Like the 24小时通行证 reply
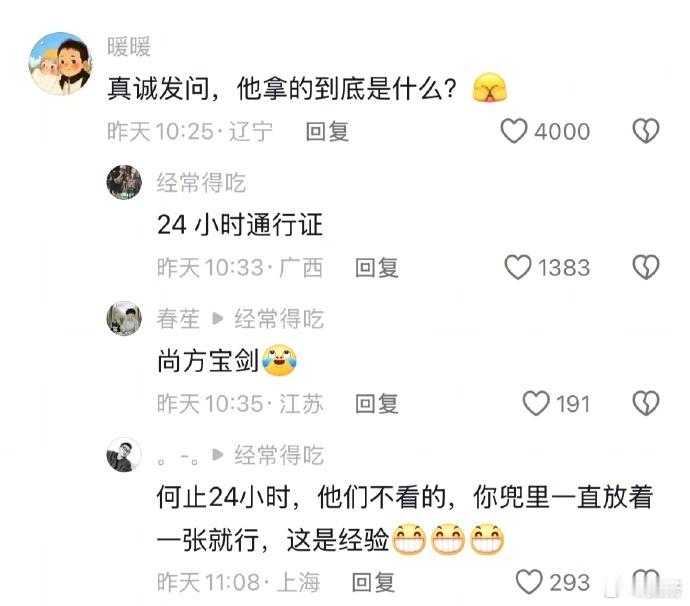The width and height of the screenshot is (690, 606). click(518, 267)
